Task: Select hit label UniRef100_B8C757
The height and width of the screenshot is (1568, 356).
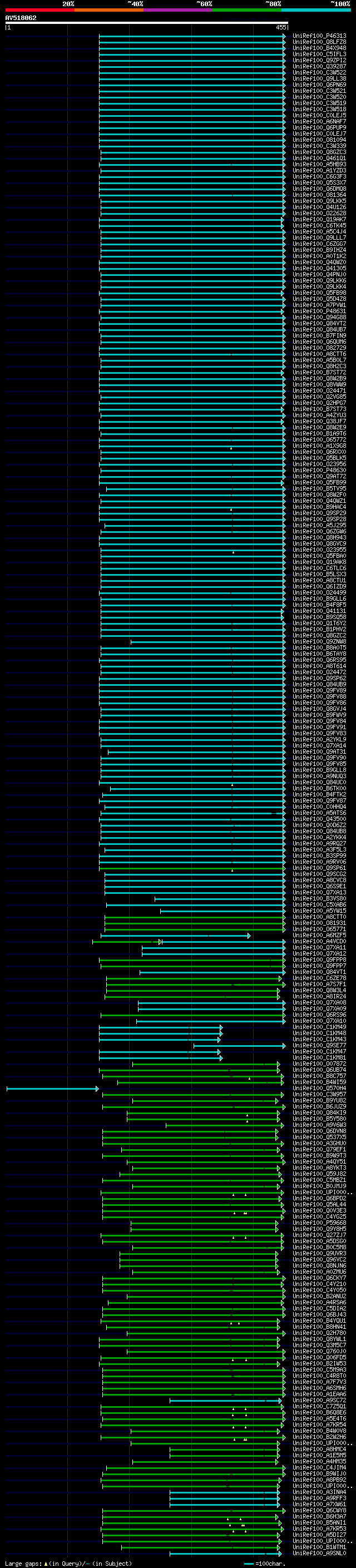Action: [x=319, y=1076]
